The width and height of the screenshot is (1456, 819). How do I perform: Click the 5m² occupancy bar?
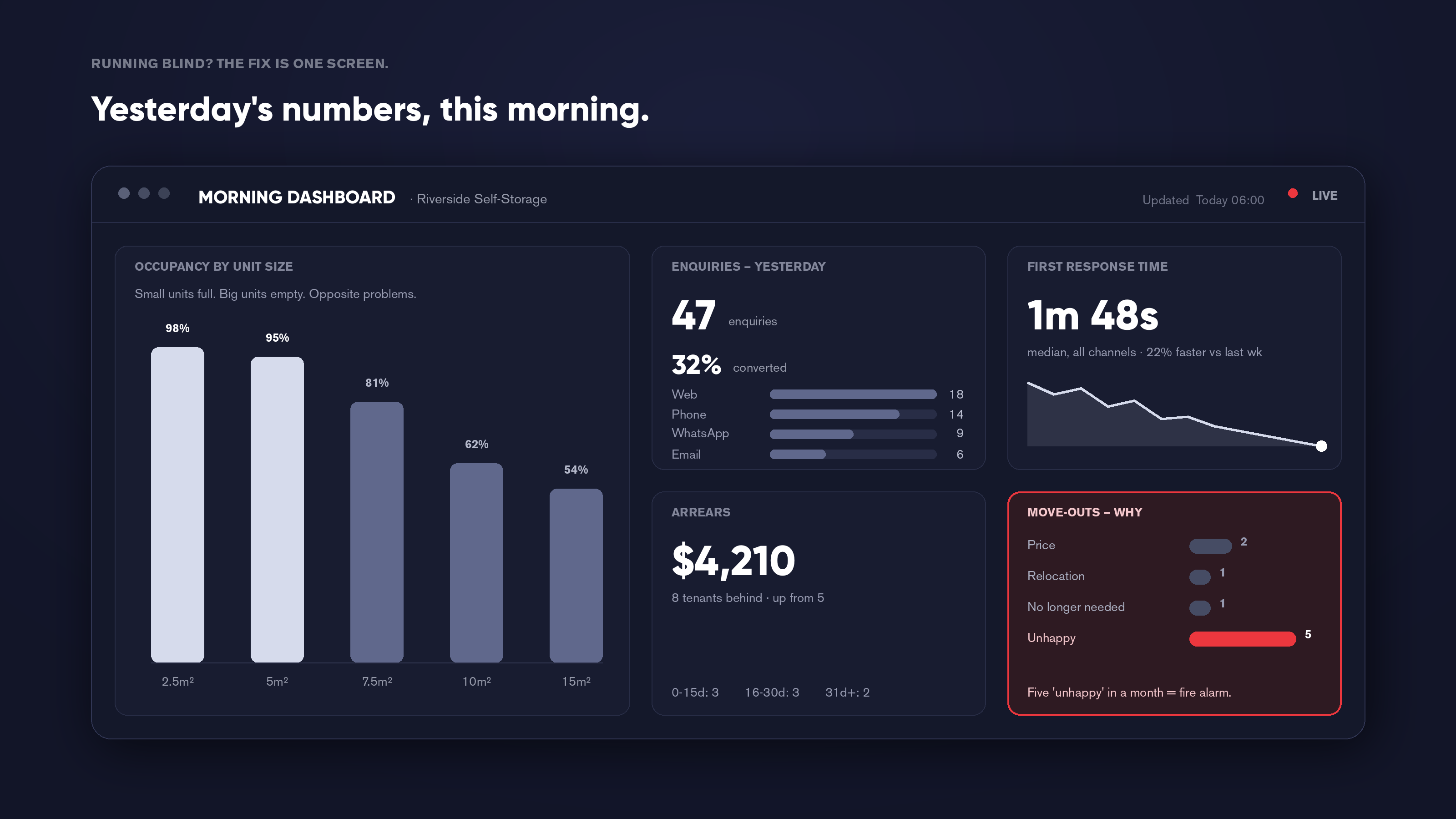click(277, 509)
